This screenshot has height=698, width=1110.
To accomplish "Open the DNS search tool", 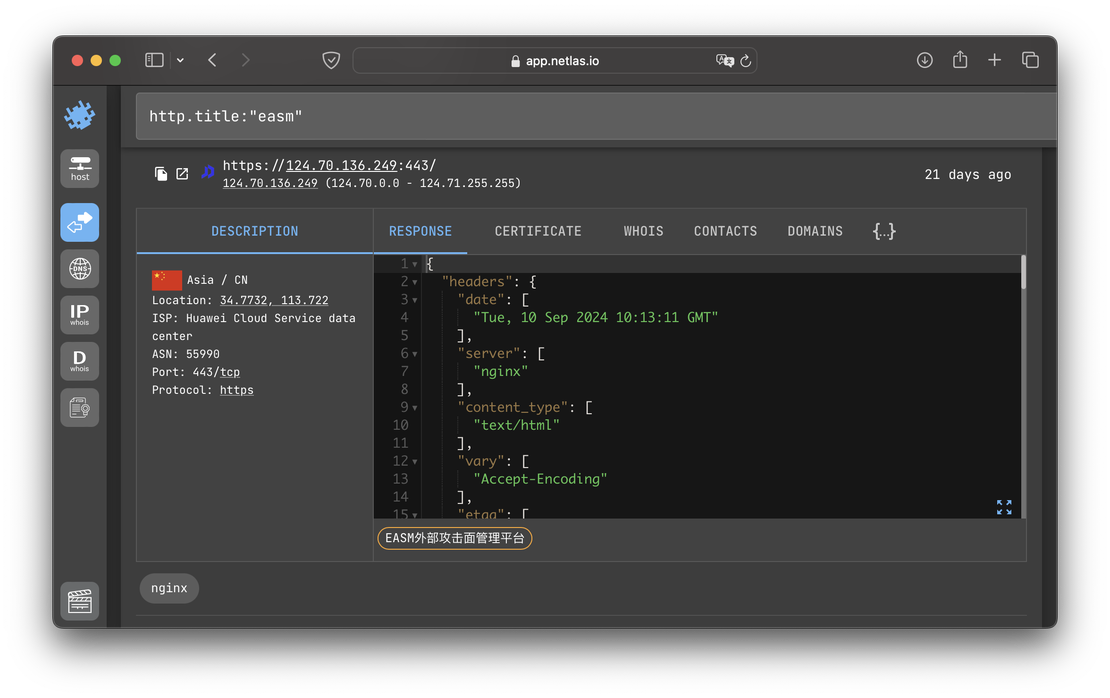I will click(x=79, y=268).
